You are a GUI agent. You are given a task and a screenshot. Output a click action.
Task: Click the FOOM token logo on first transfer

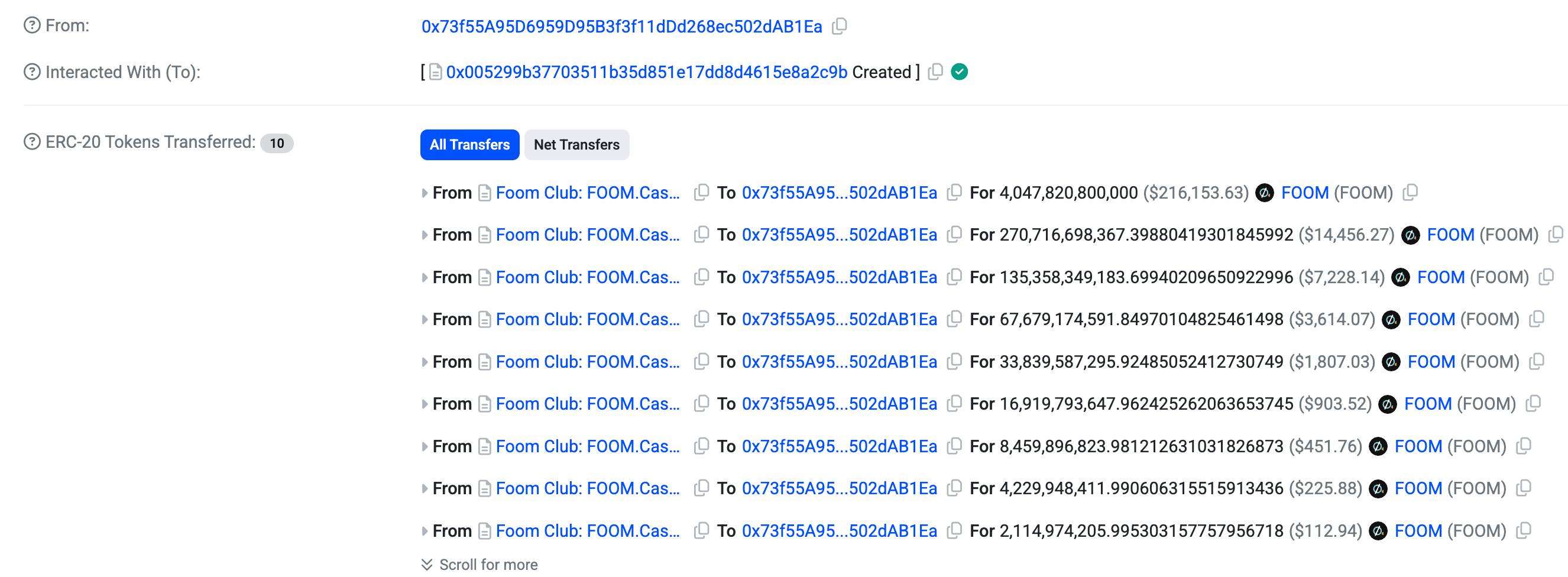(1266, 192)
